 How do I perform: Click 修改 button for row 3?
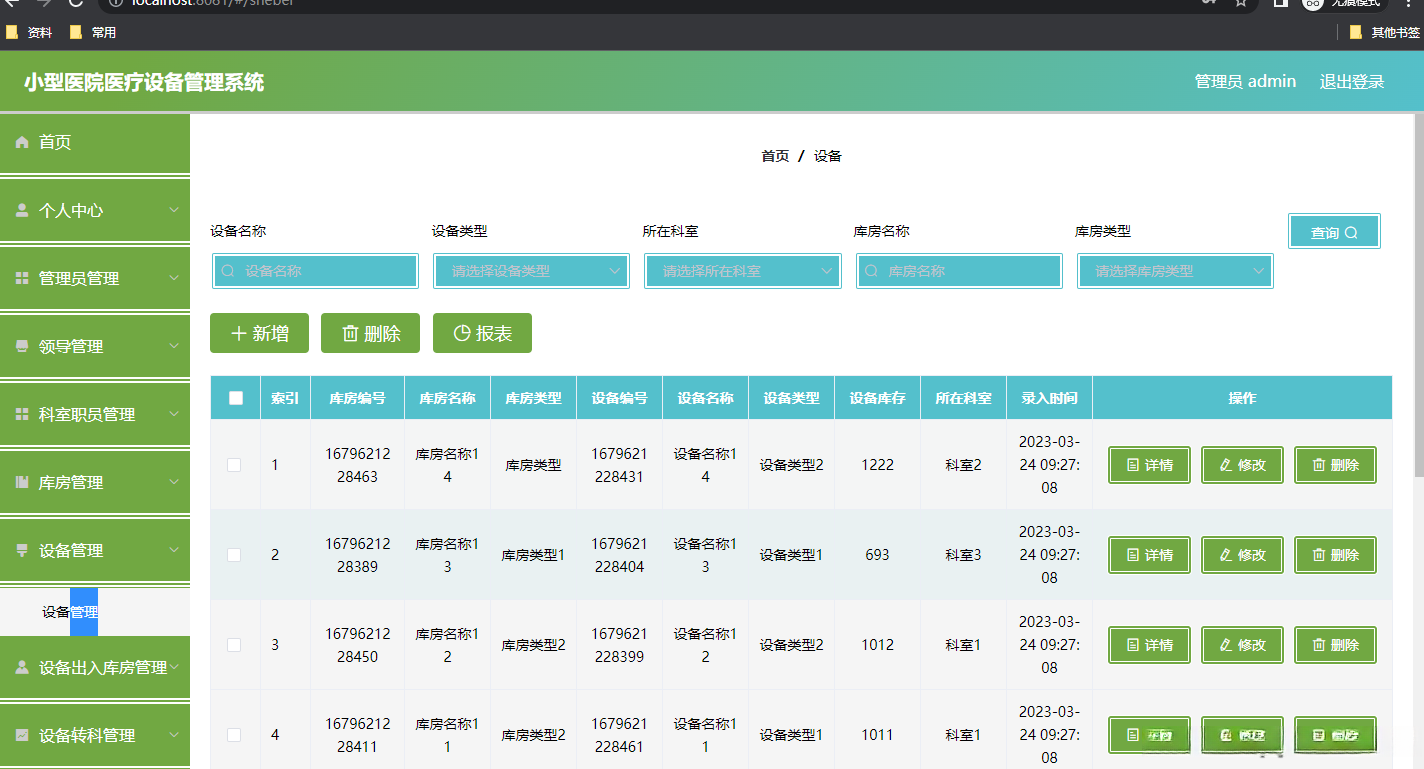pos(1242,645)
